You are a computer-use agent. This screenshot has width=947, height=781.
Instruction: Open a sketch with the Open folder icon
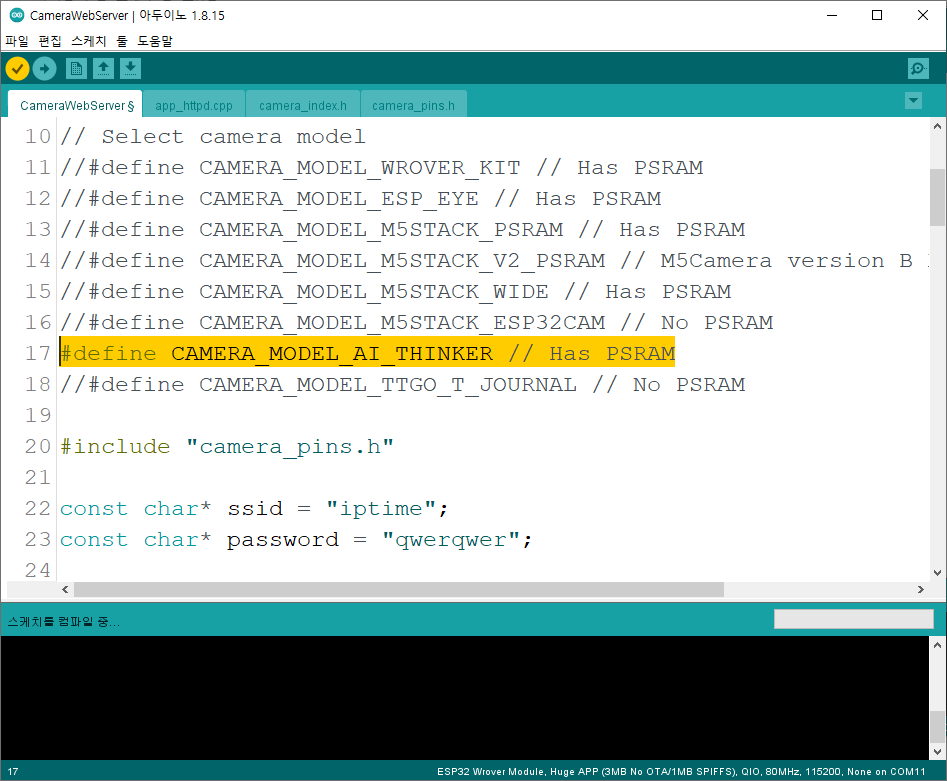(x=104, y=68)
